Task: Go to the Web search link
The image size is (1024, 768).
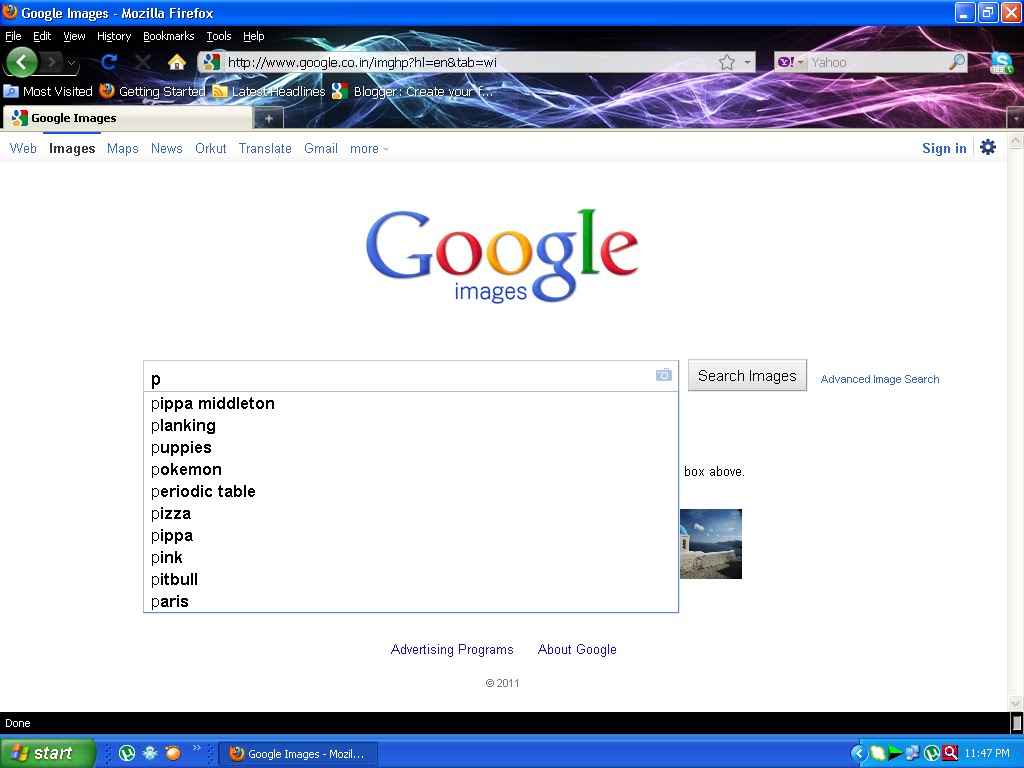Action: pyautogui.click(x=23, y=148)
